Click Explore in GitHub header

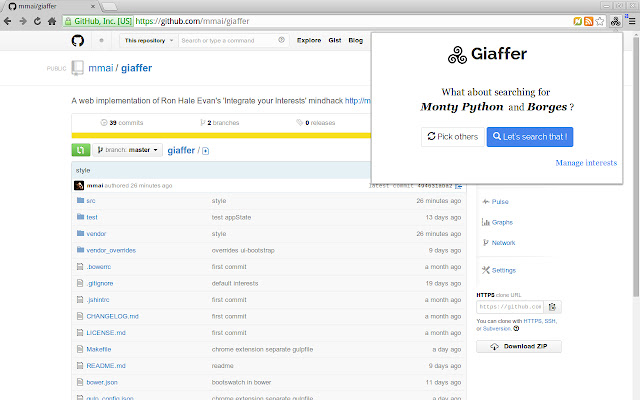click(x=309, y=40)
